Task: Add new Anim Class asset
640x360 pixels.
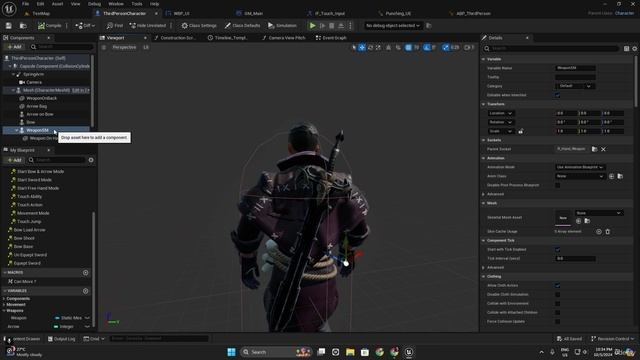Action: [x=611, y=176]
